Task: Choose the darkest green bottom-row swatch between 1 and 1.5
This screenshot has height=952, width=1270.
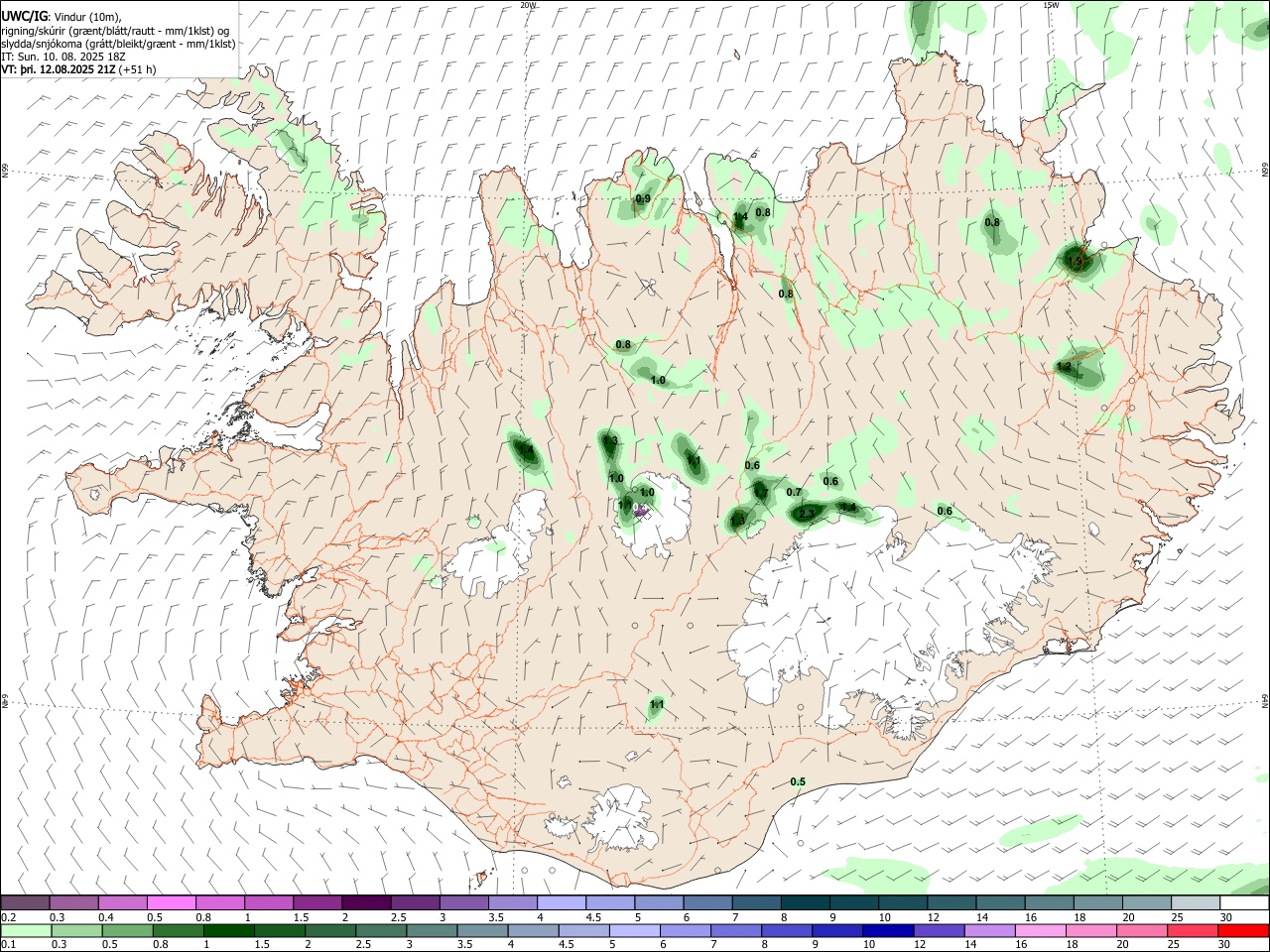Action: (x=228, y=930)
